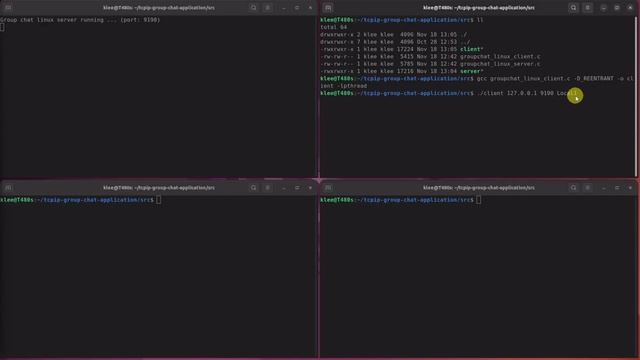
Task: Minimize the bottom-left idle terminal
Action: click(x=284, y=187)
